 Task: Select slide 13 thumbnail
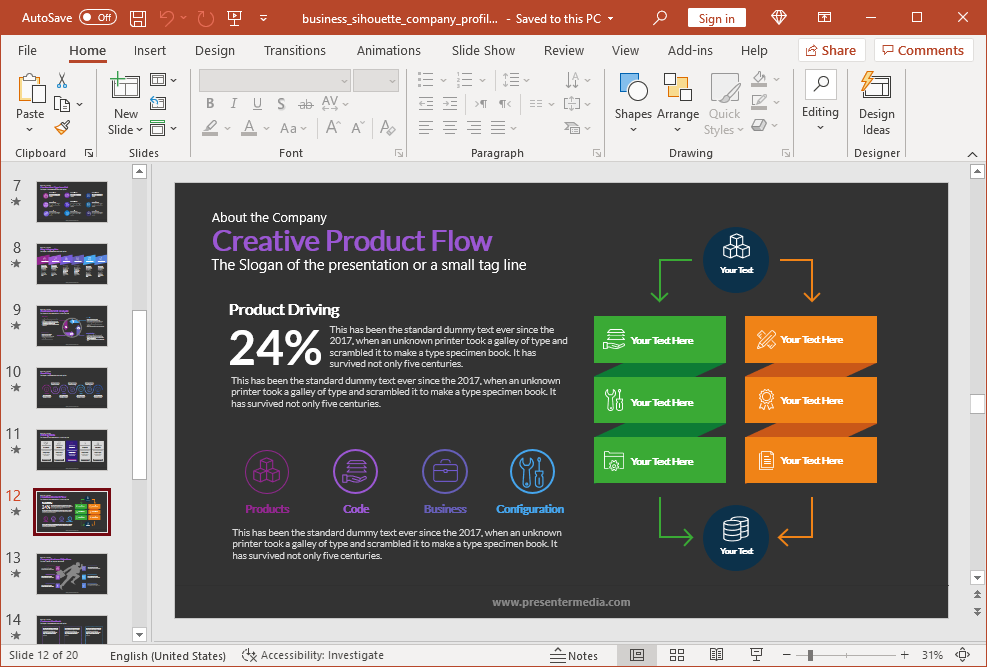[72, 573]
